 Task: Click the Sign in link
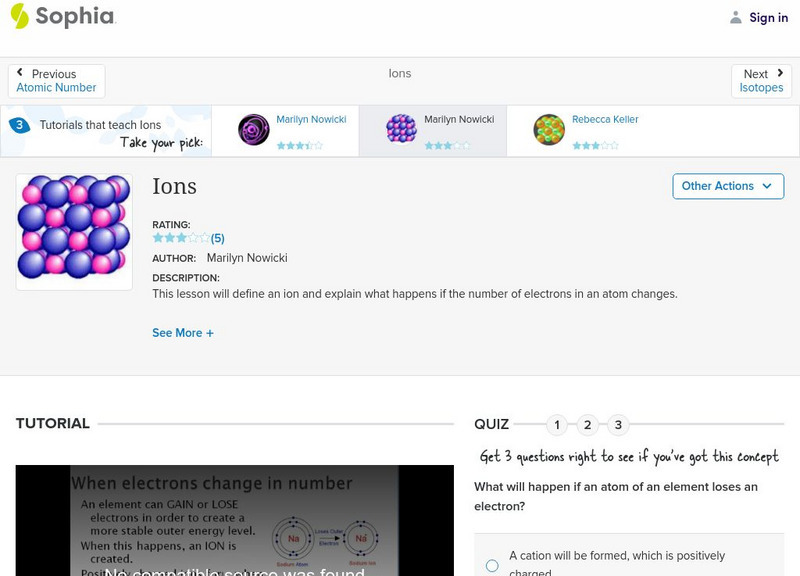tap(768, 17)
